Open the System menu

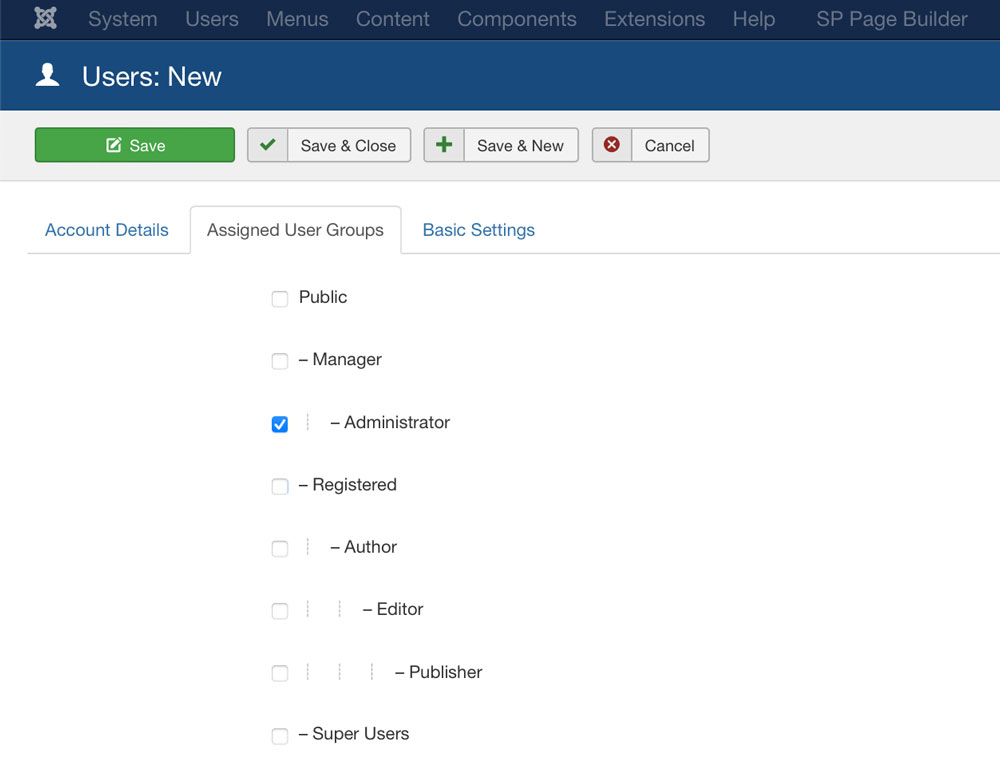(122, 19)
